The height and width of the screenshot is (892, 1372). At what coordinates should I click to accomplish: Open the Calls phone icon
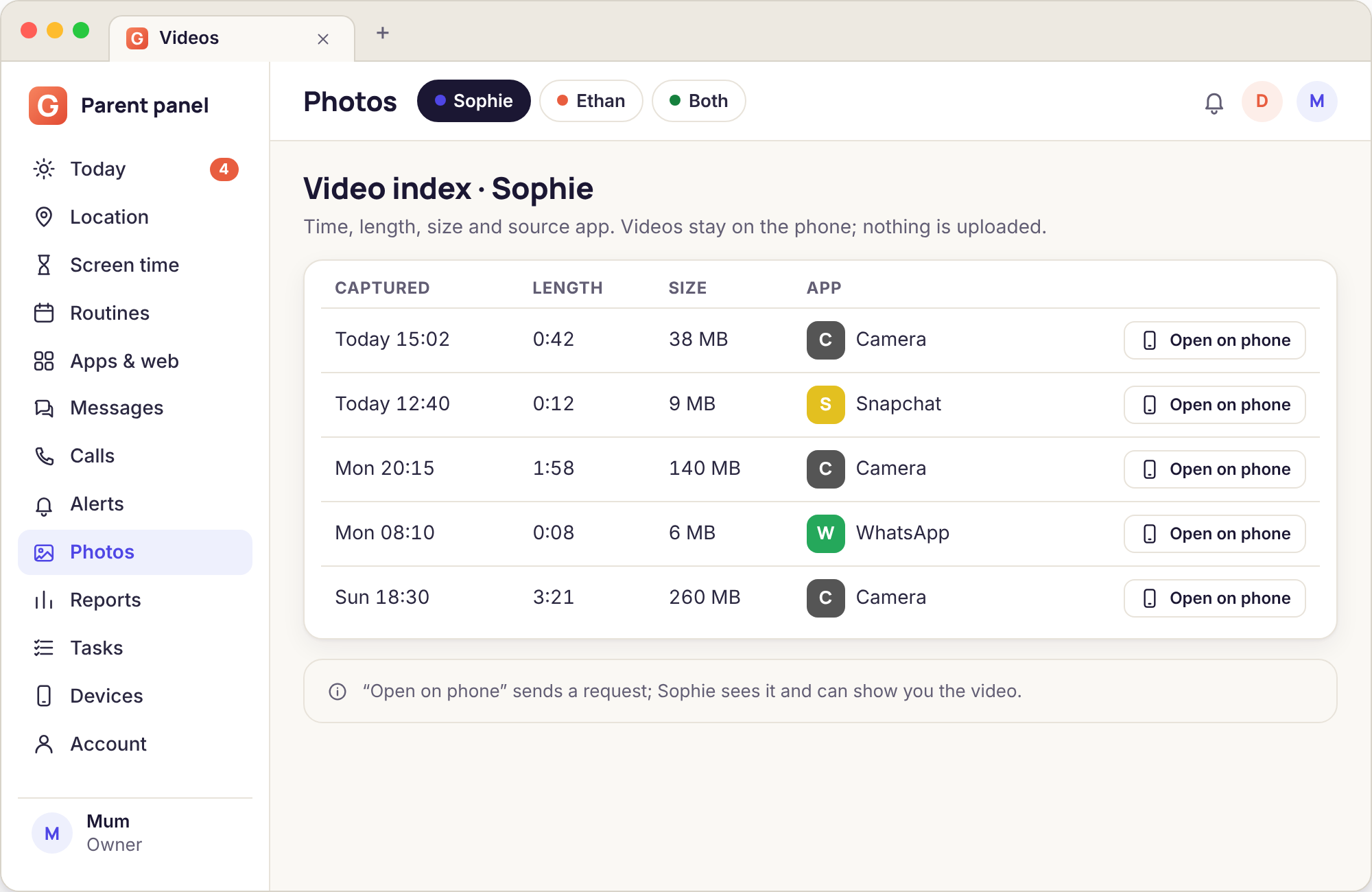pyautogui.click(x=44, y=456)
